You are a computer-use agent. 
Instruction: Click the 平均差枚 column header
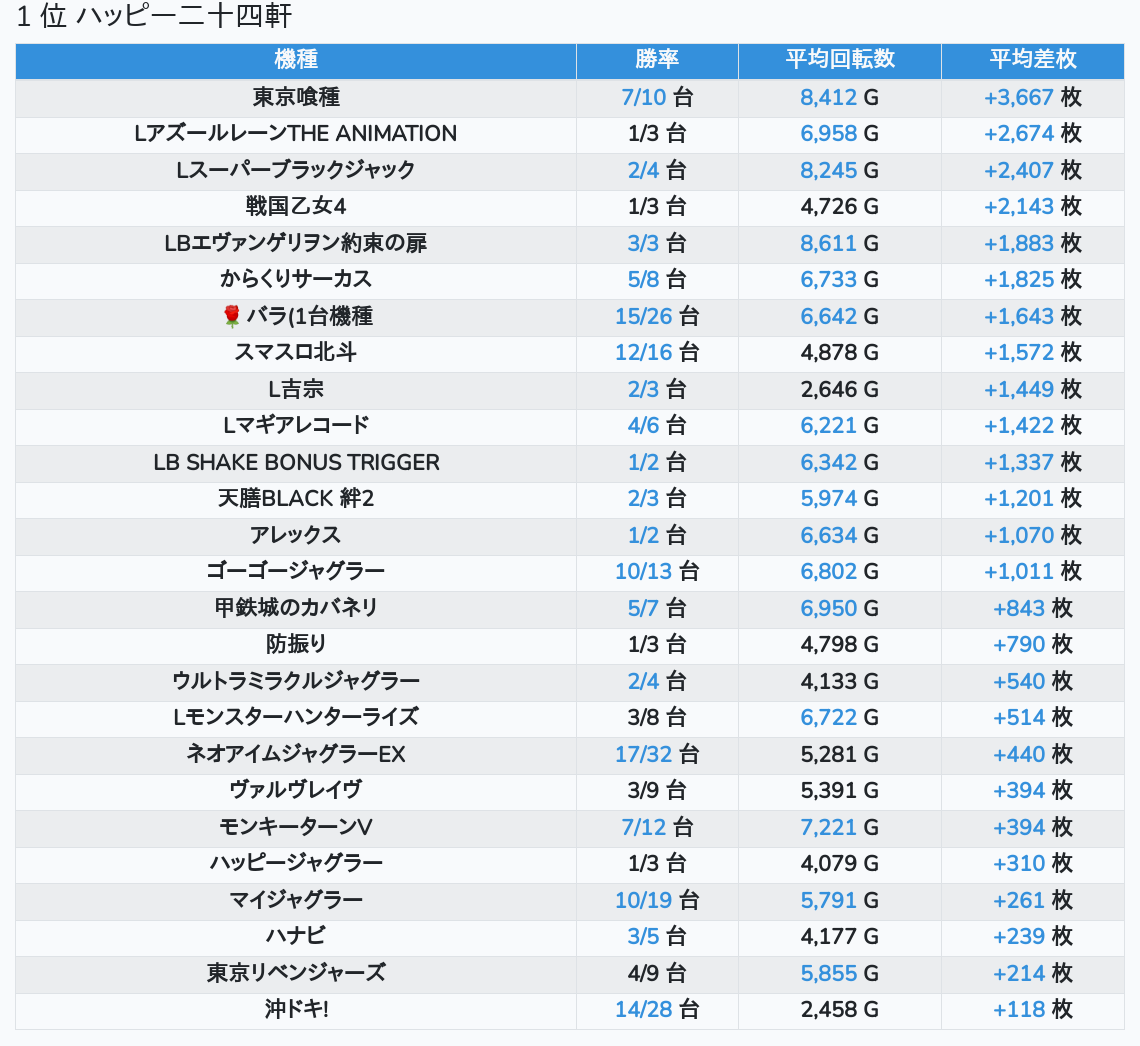(1032, 59)
